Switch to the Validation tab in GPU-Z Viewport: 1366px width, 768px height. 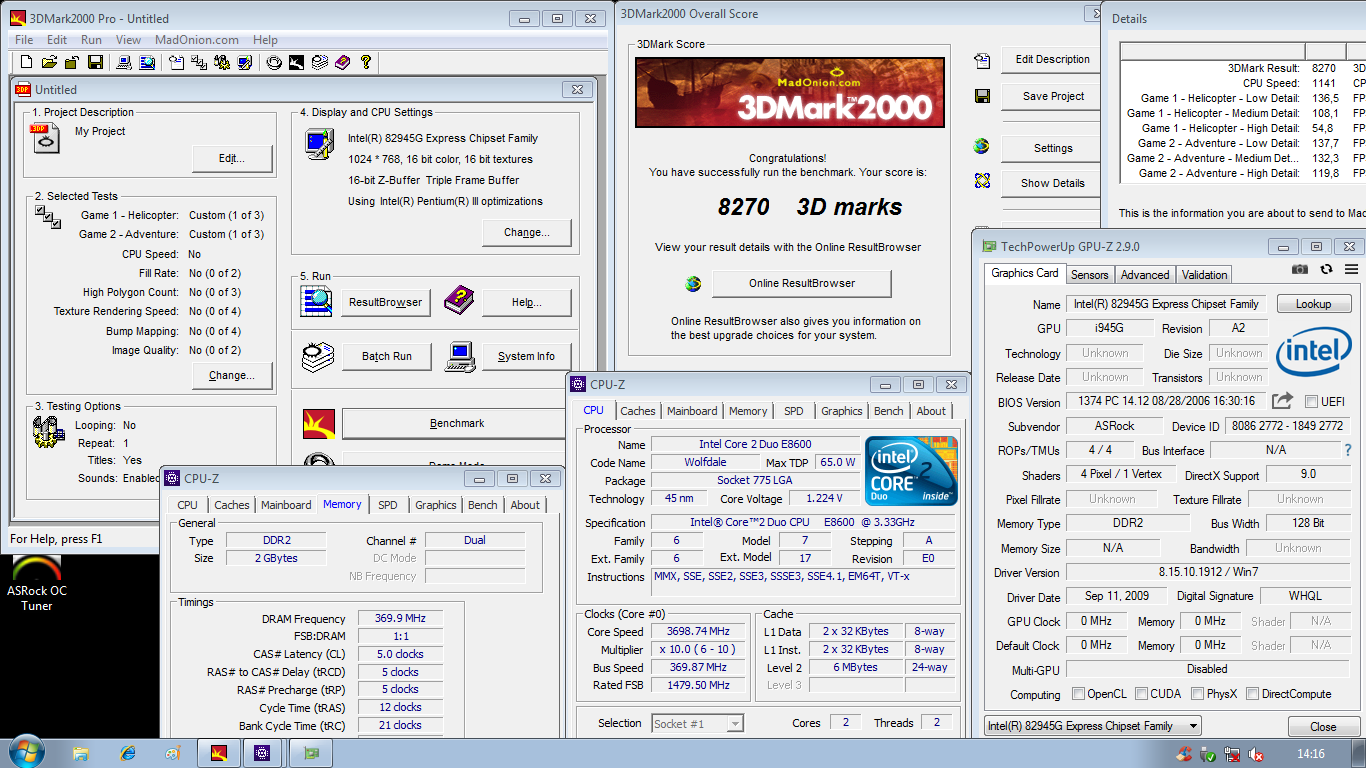coord(1204,274)
